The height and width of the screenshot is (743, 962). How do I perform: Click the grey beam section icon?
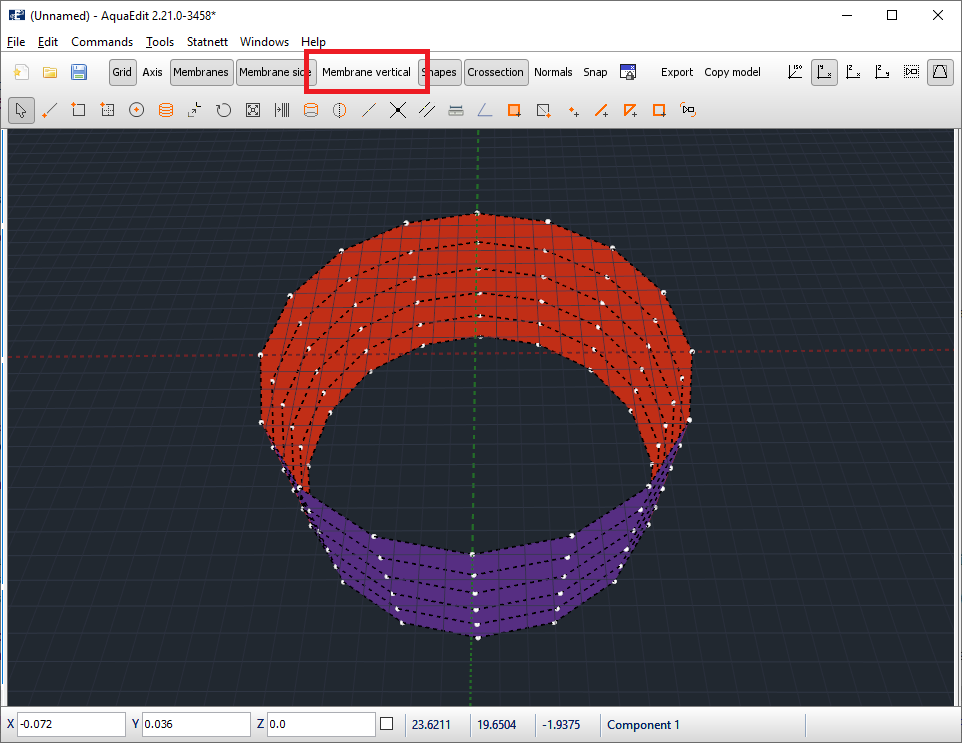coord(456,110)
